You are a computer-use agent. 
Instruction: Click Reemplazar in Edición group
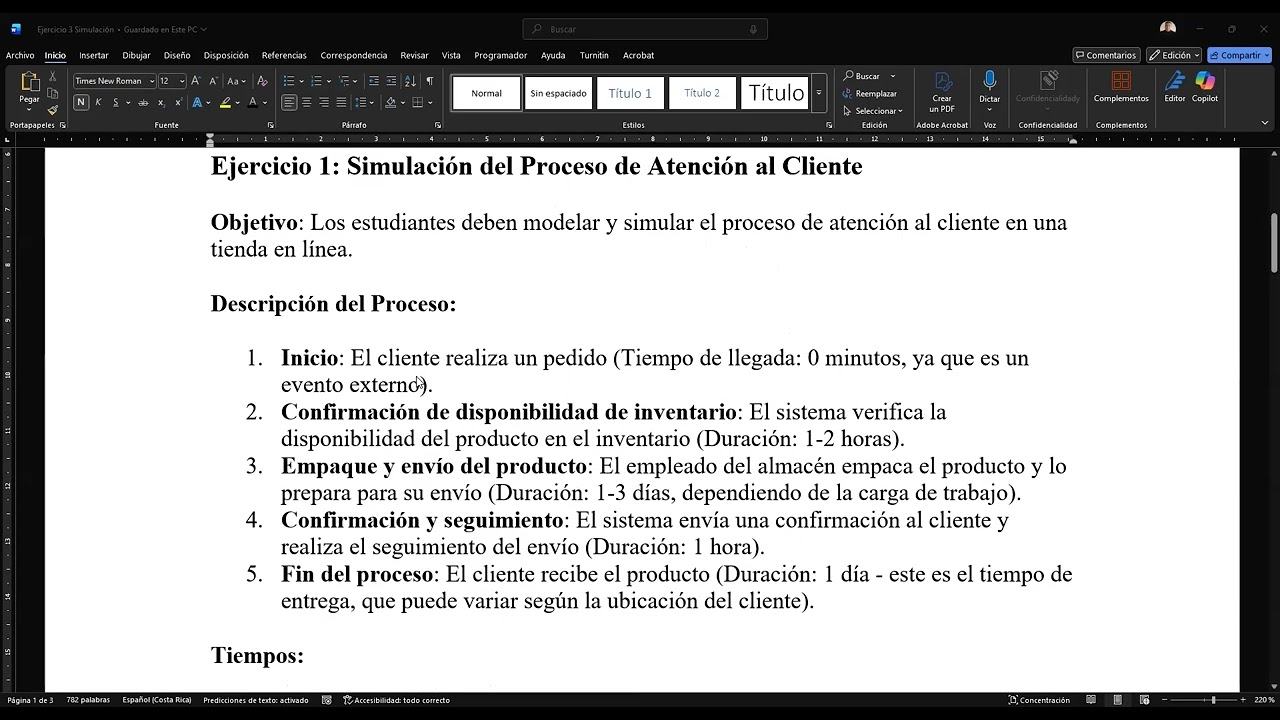tap(870, 93)
